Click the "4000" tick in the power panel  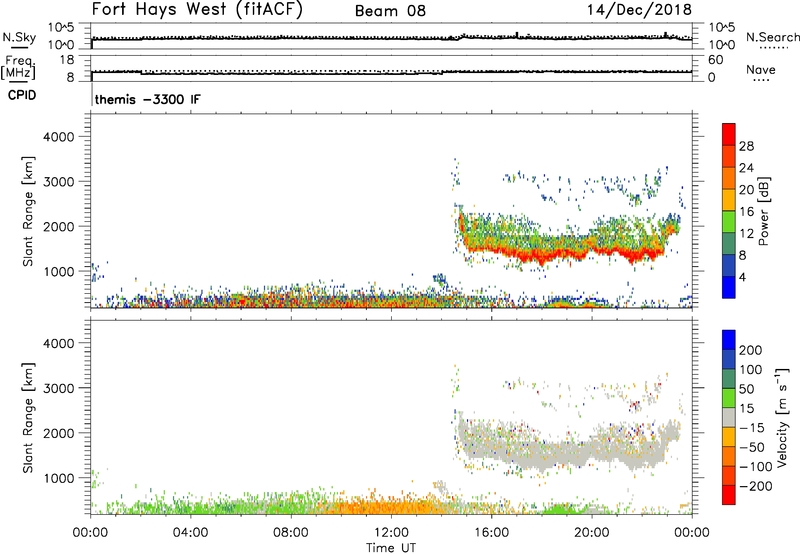point(58,137)
